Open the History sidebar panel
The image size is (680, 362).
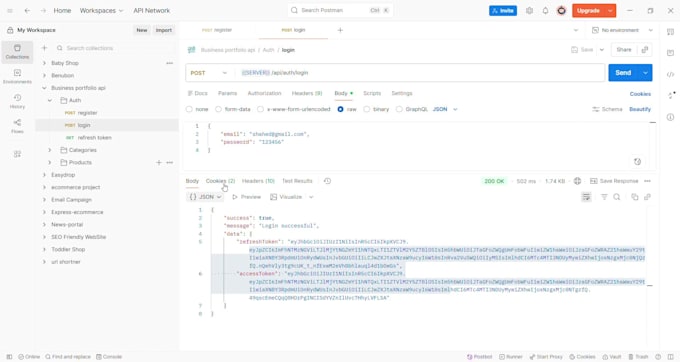click(x=17, y=101)
